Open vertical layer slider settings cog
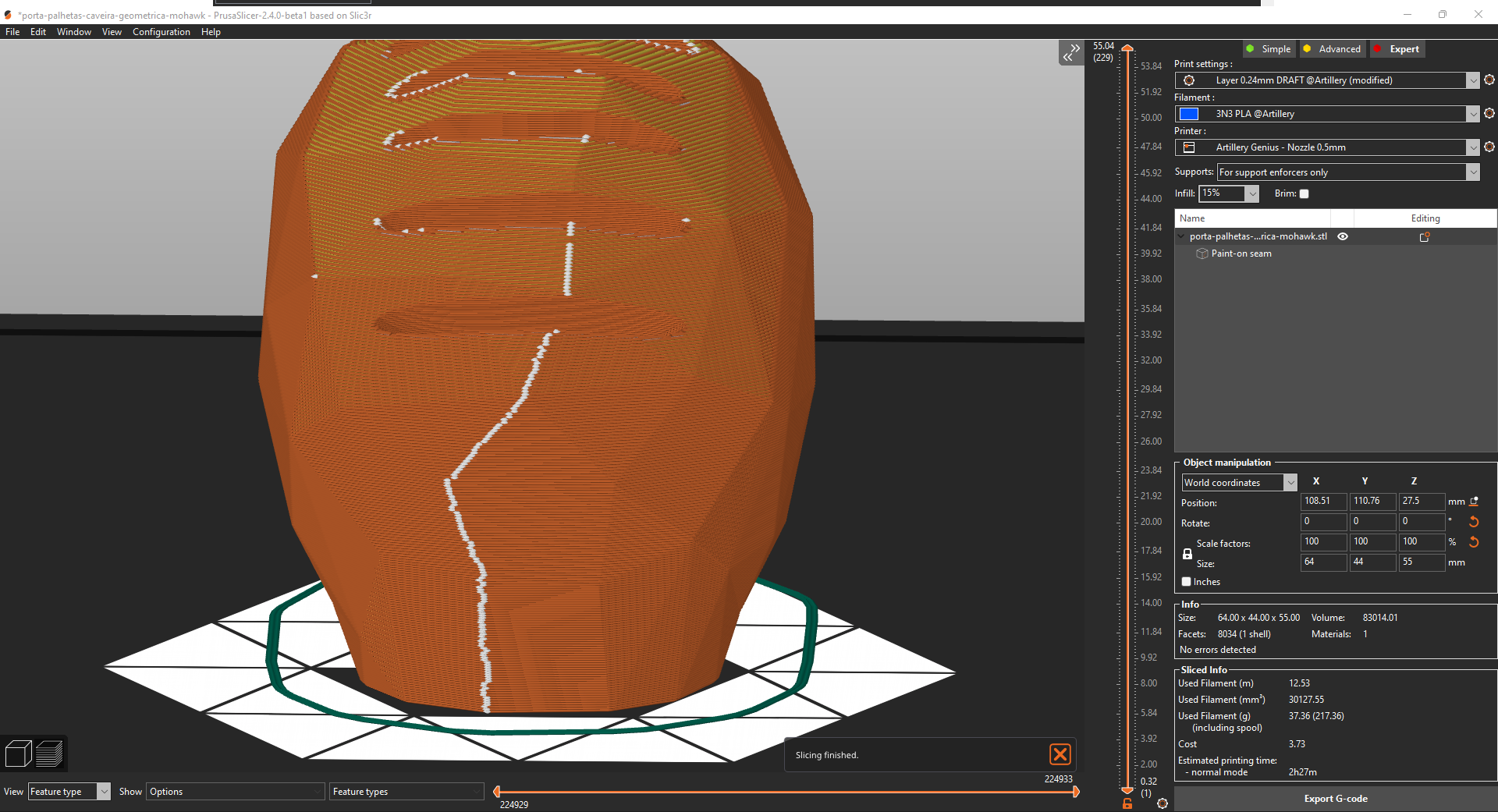The width and height of the screenshot is (1498, 812). (1163, 803)
